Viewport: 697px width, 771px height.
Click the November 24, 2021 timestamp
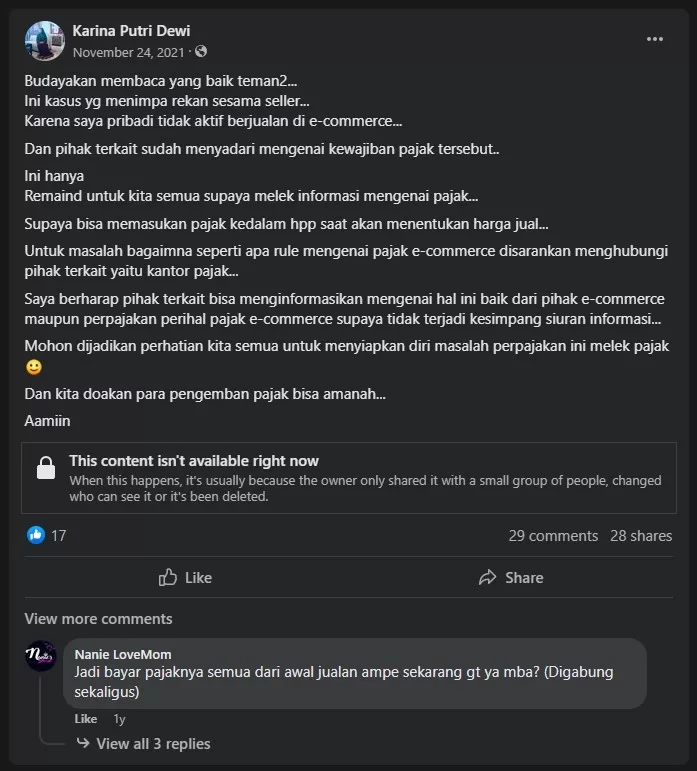pyautogui.click(x=128, y=52)
